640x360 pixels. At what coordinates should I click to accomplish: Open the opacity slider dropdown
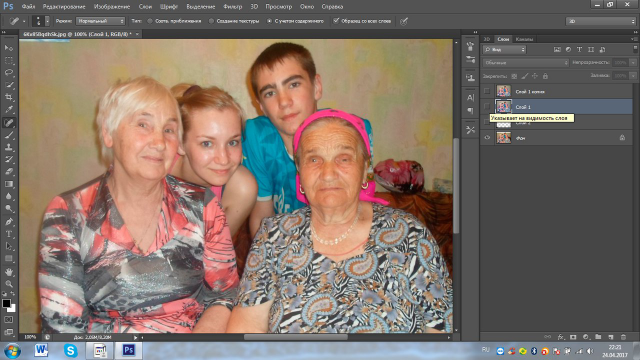click(633, 62)
